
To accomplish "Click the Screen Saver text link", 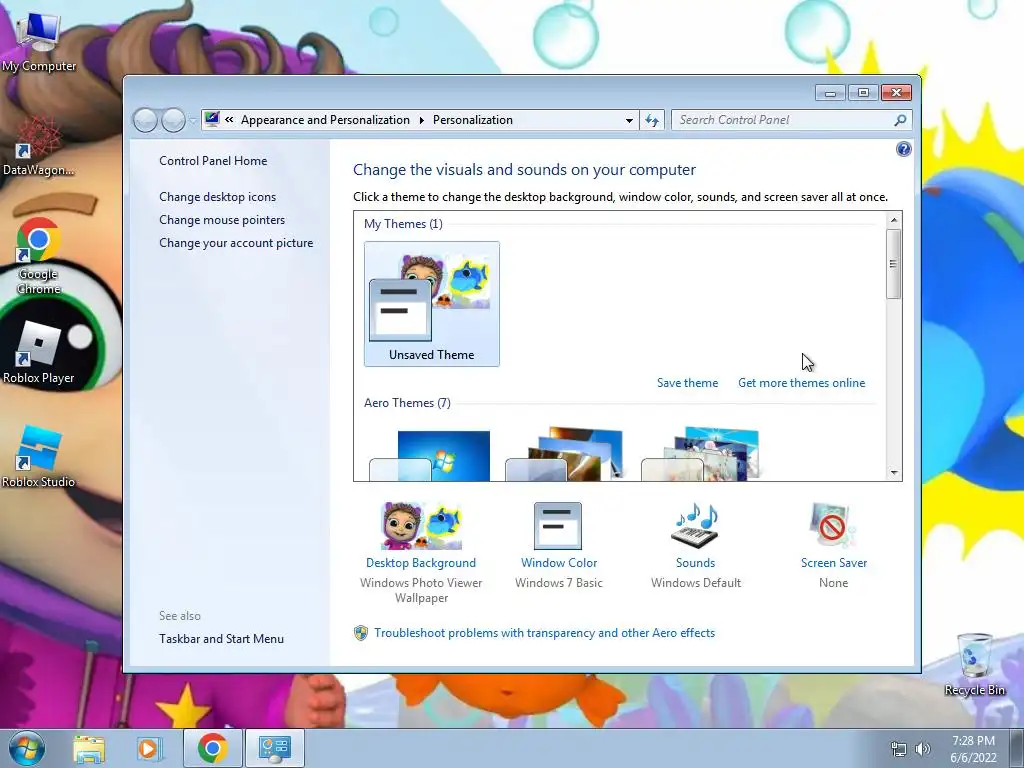I will [x=834, y=563].
